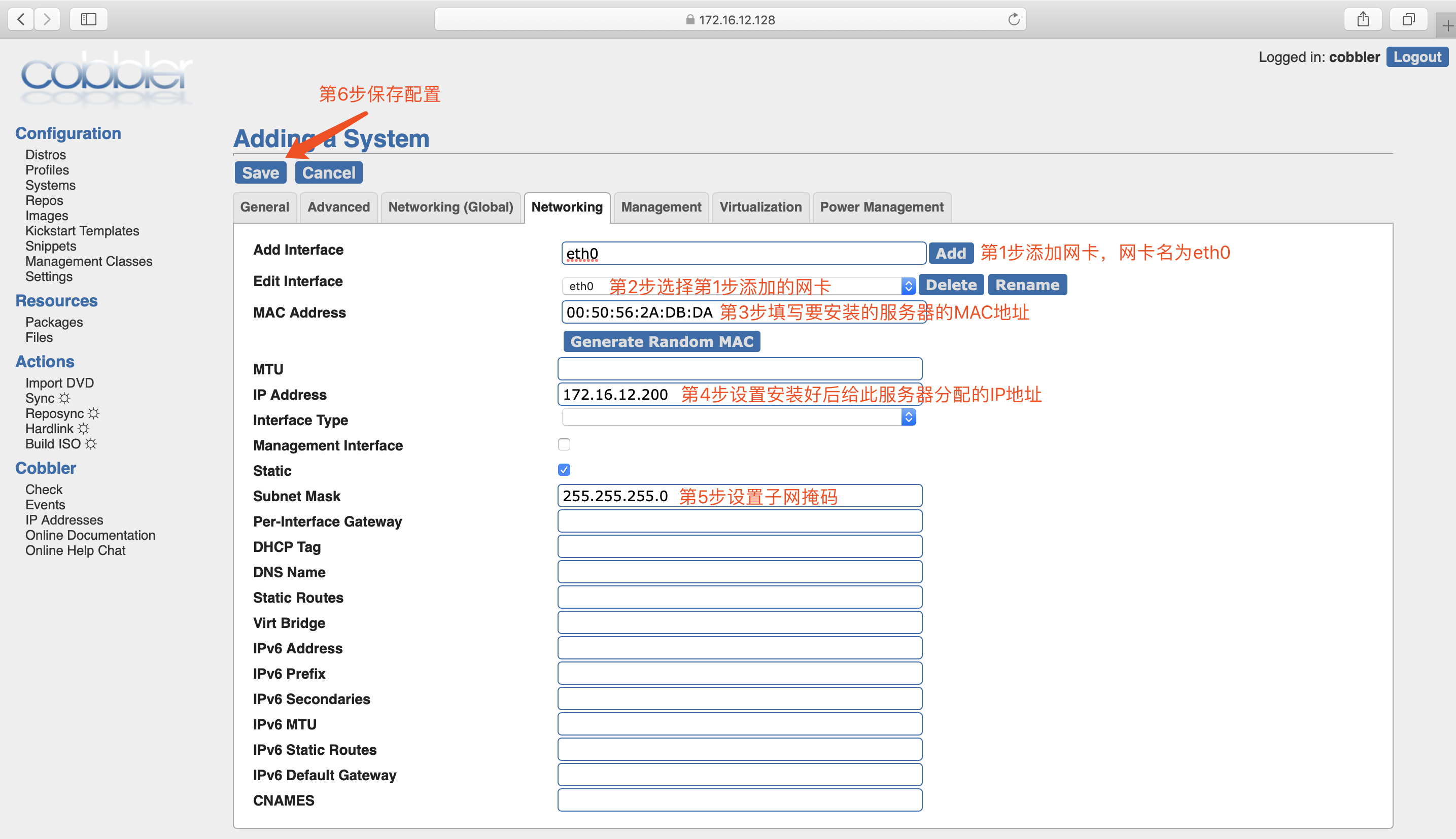Click the Static Routes field

(x=740, y=597)
